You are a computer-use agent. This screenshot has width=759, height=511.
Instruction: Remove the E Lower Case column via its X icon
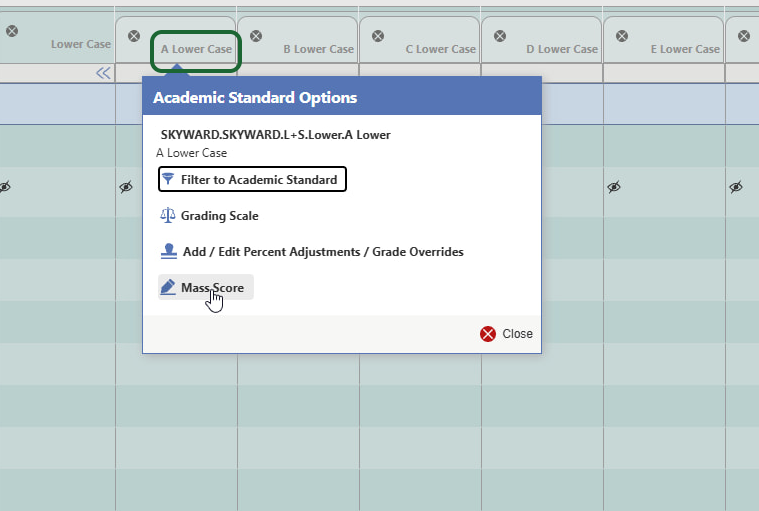(622, 36)
